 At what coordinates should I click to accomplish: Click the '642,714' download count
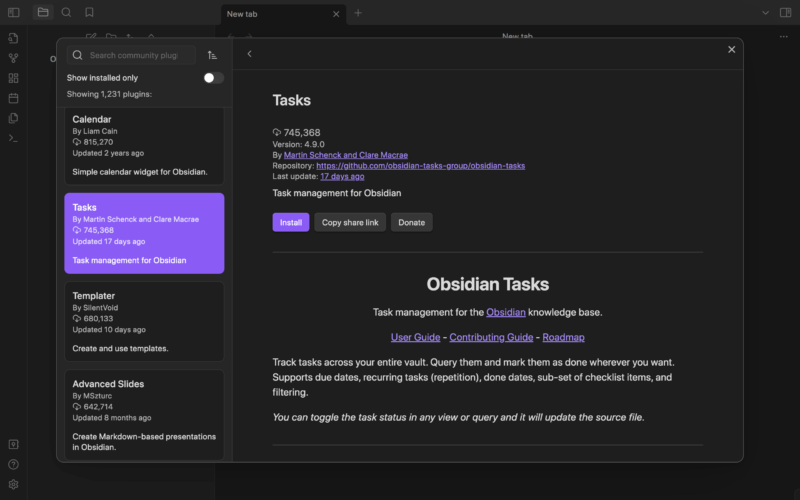coord(98,407)
